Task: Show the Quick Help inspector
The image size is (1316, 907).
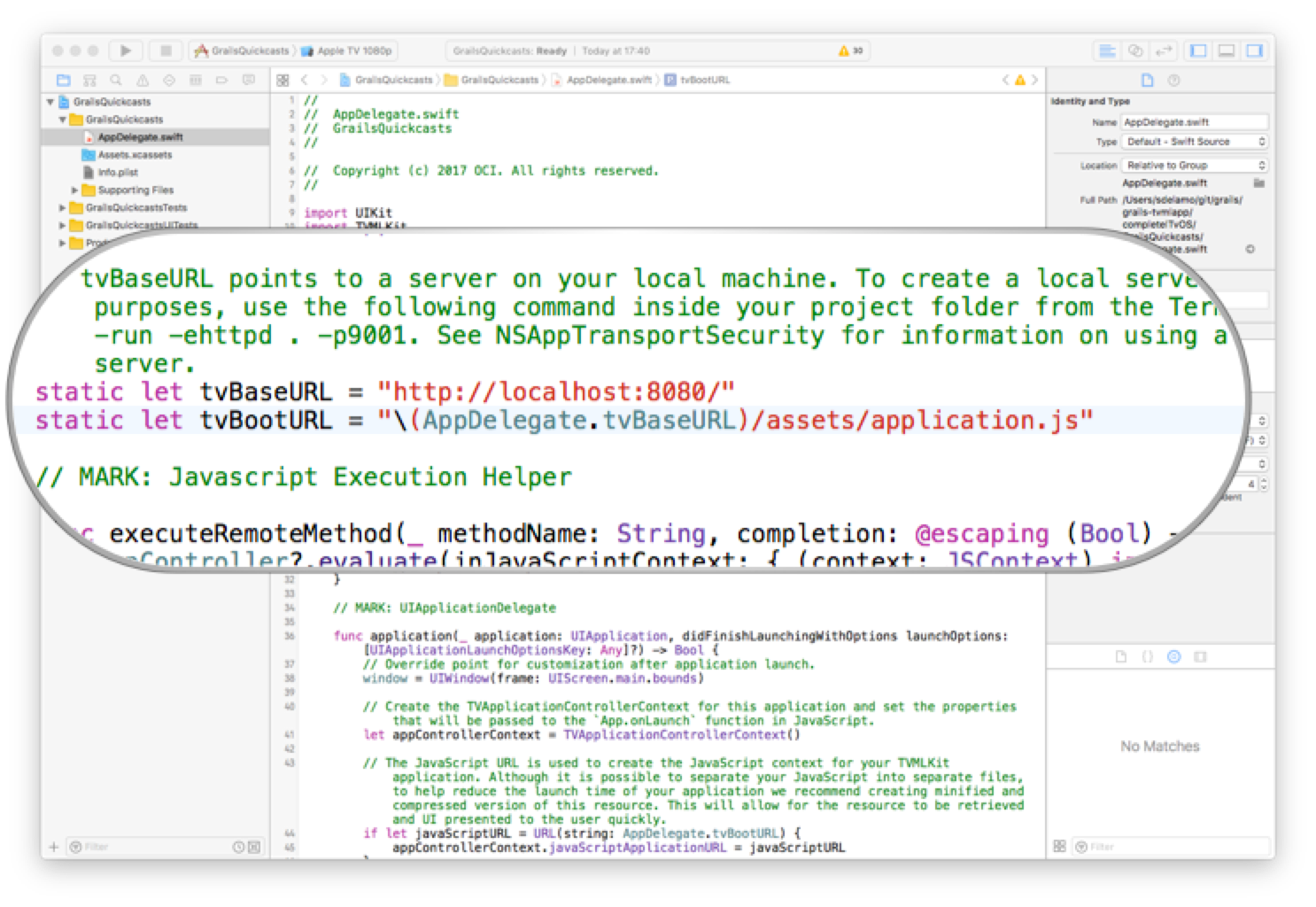Action: point(1174,80)
